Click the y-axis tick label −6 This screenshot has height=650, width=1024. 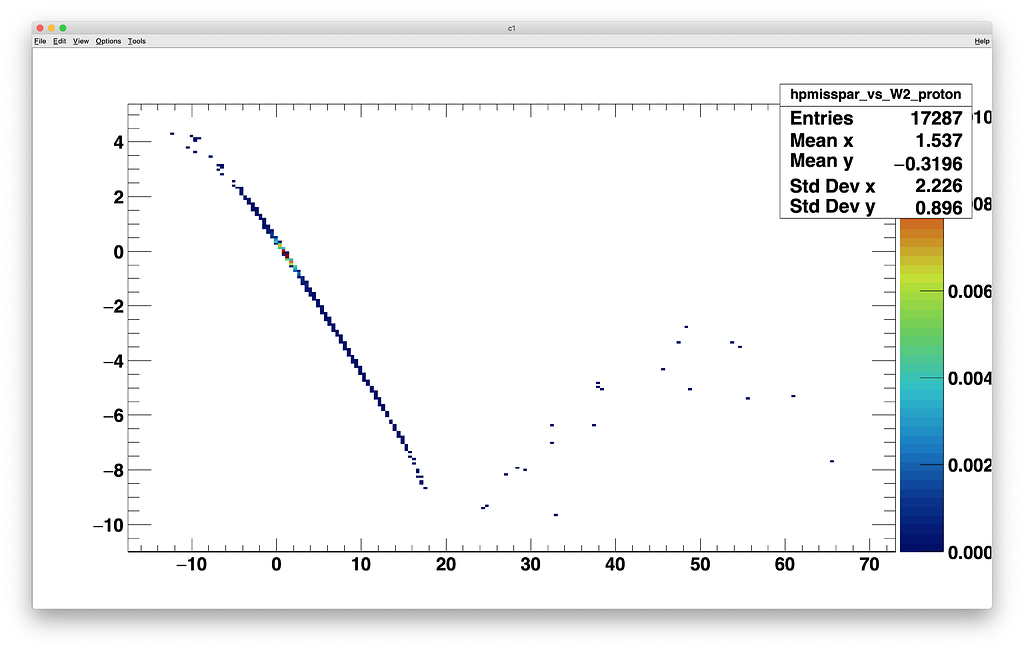115,415
